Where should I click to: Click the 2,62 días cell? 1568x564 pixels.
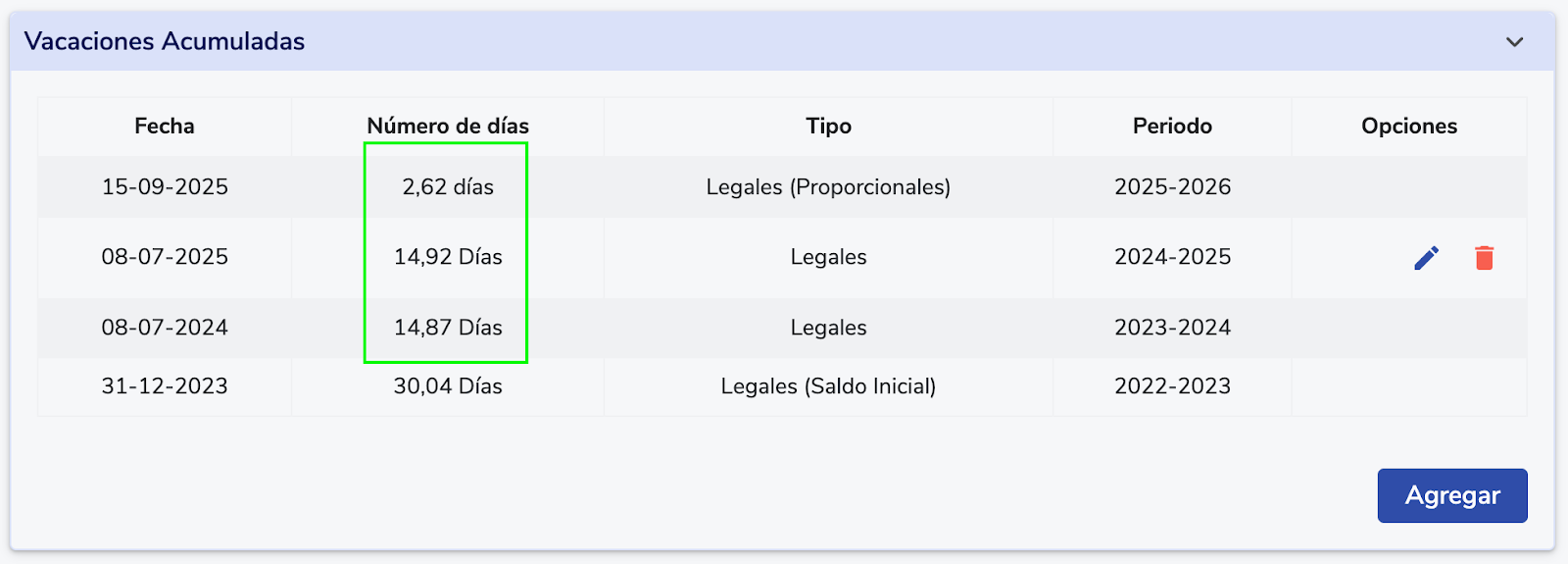tap(448, 186)
